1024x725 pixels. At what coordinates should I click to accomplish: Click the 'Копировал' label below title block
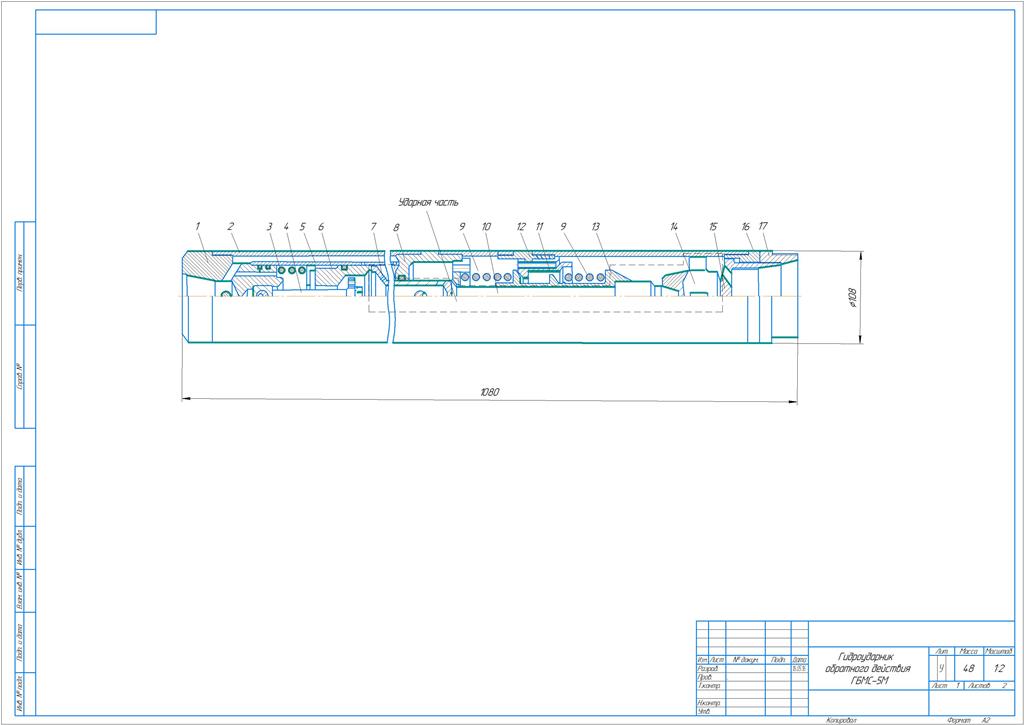coord(841,720)
